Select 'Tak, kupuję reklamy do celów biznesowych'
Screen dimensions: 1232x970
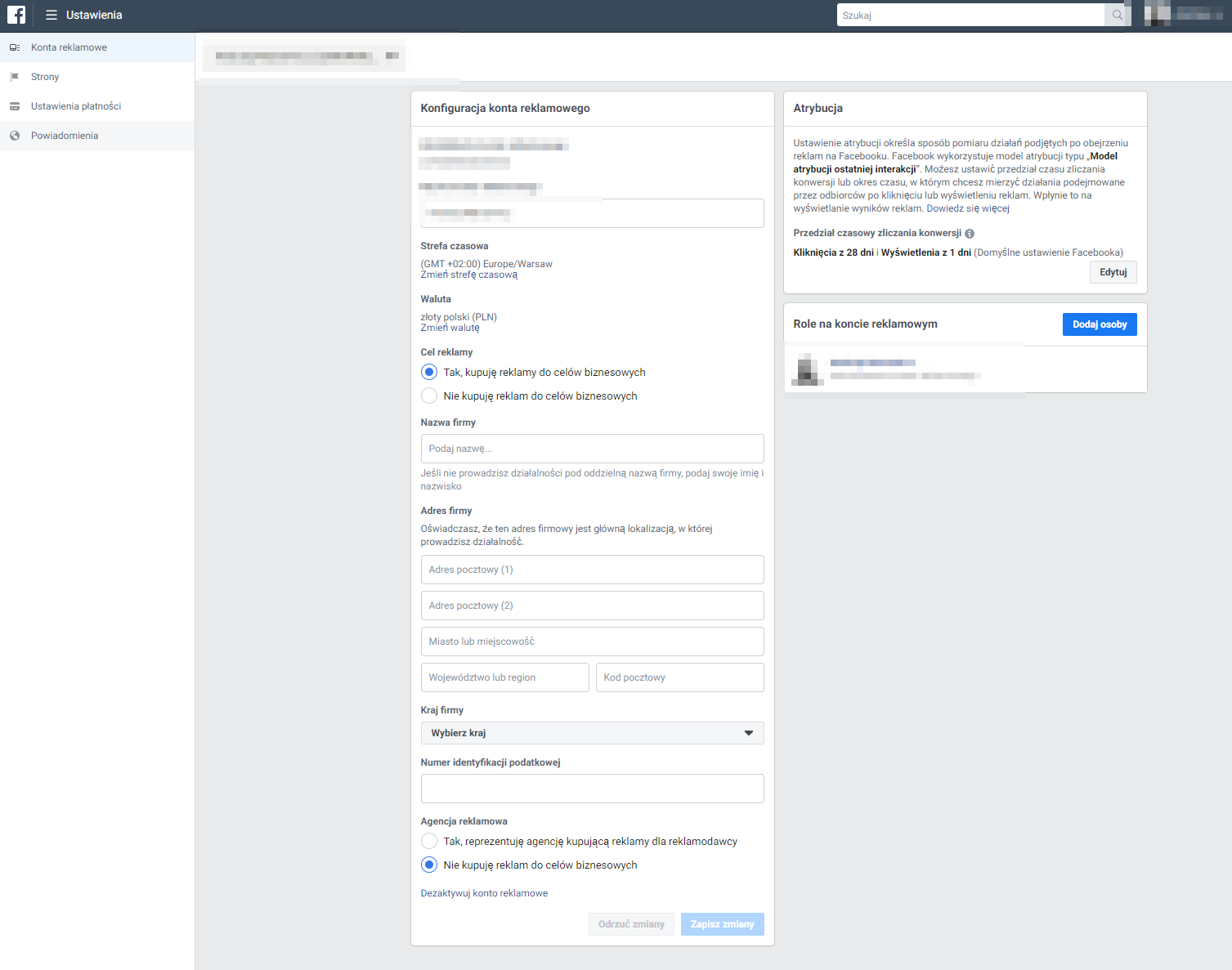tap(429, 372)
